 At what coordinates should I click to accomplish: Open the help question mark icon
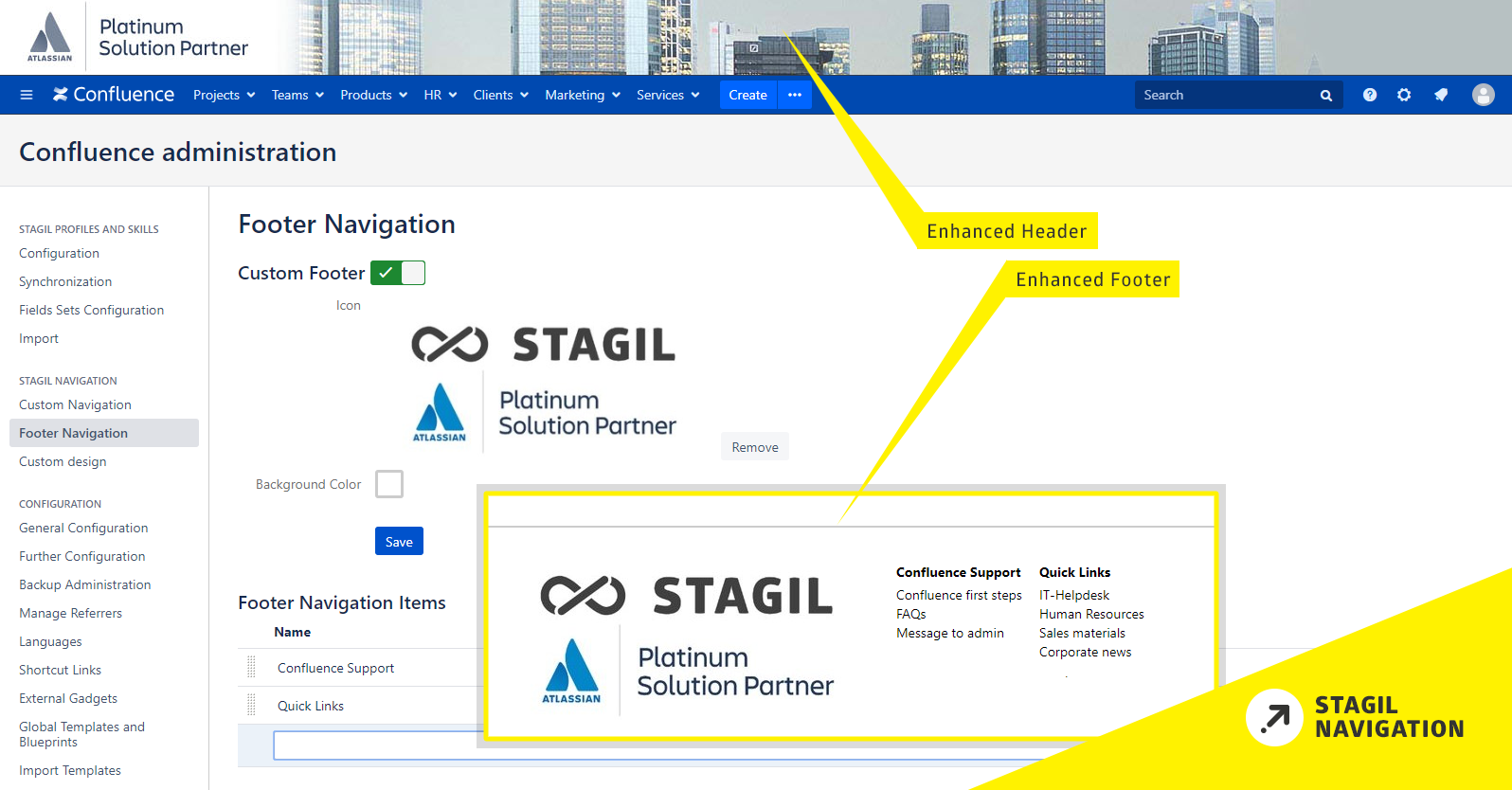1370,95
